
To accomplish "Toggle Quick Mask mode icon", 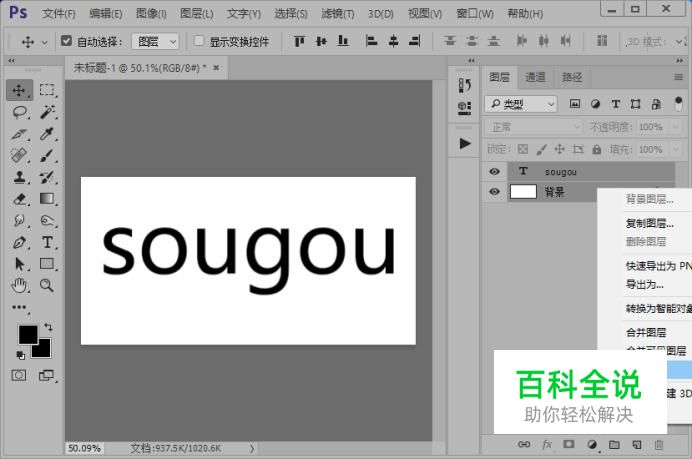I will 19,376.
